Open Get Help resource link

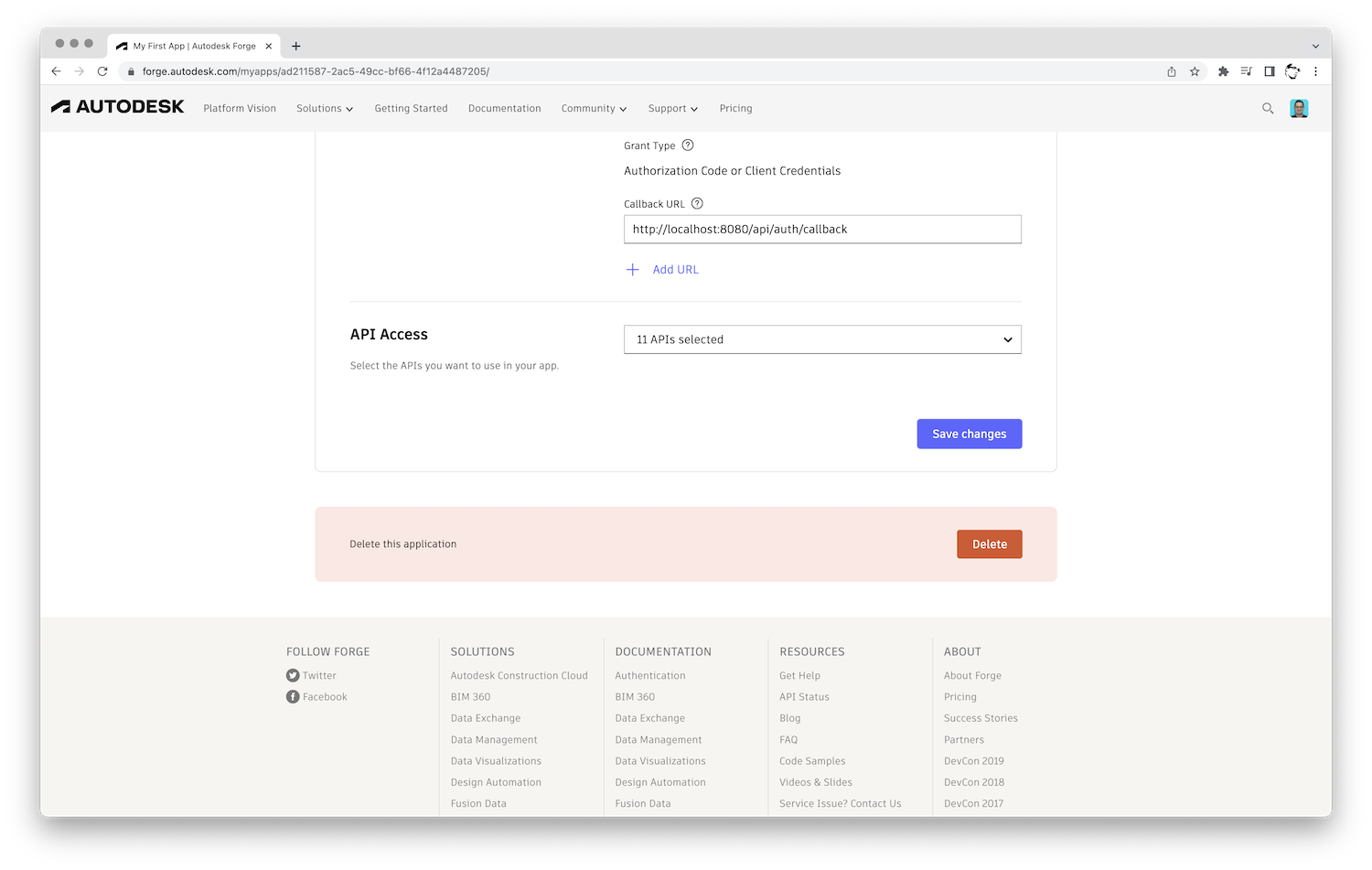coord(799,675)
